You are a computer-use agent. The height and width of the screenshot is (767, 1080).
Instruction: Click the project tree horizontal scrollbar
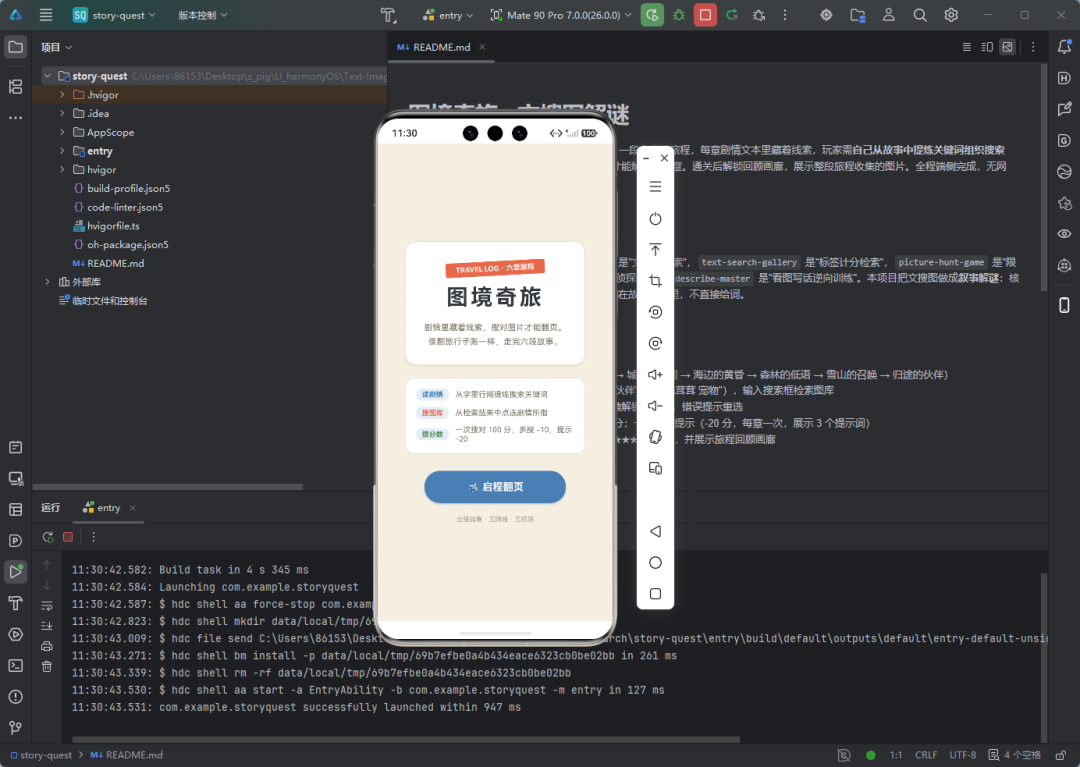click(x=168, y=487)
